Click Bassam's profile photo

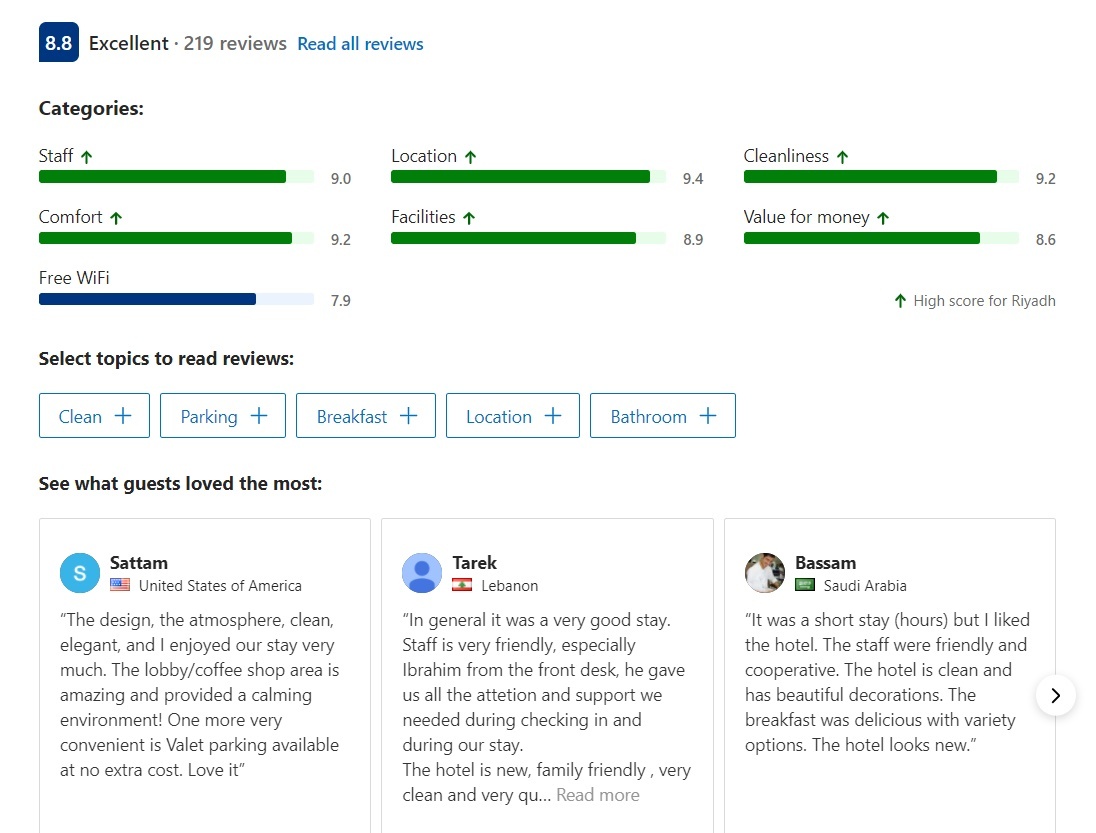click(x=765, y=573)
